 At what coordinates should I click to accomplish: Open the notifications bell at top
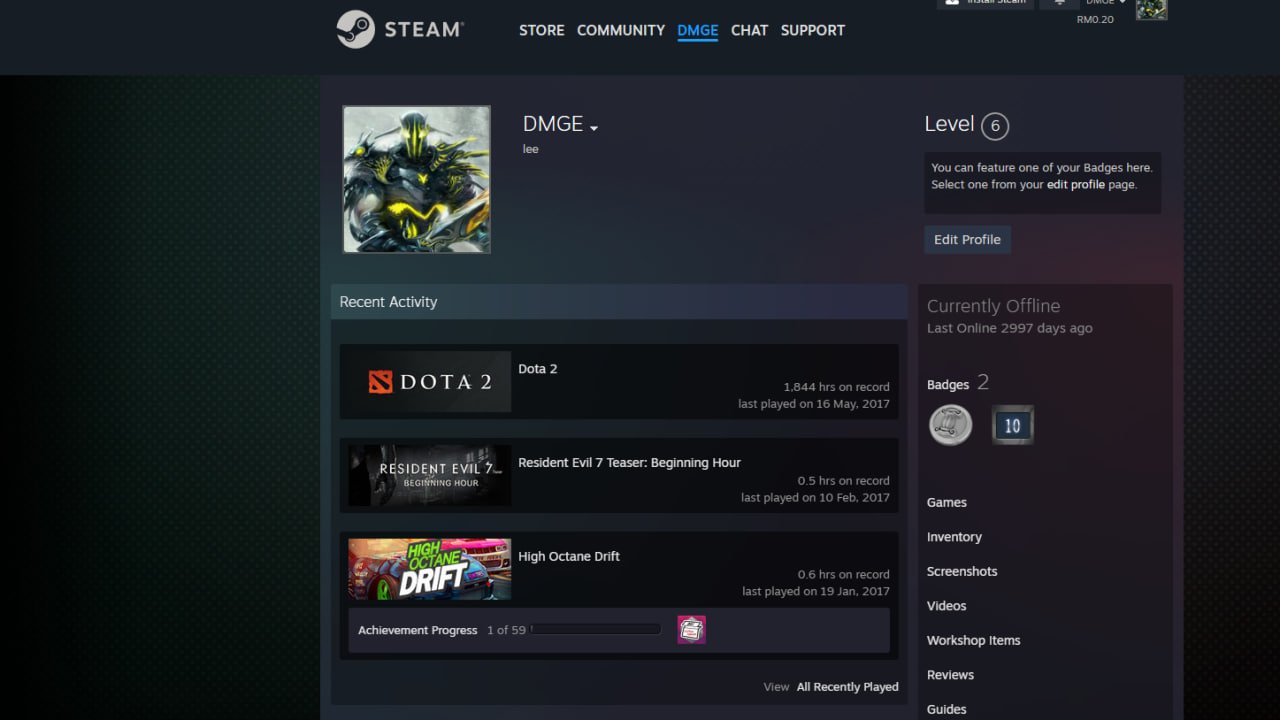(1059, 3)
